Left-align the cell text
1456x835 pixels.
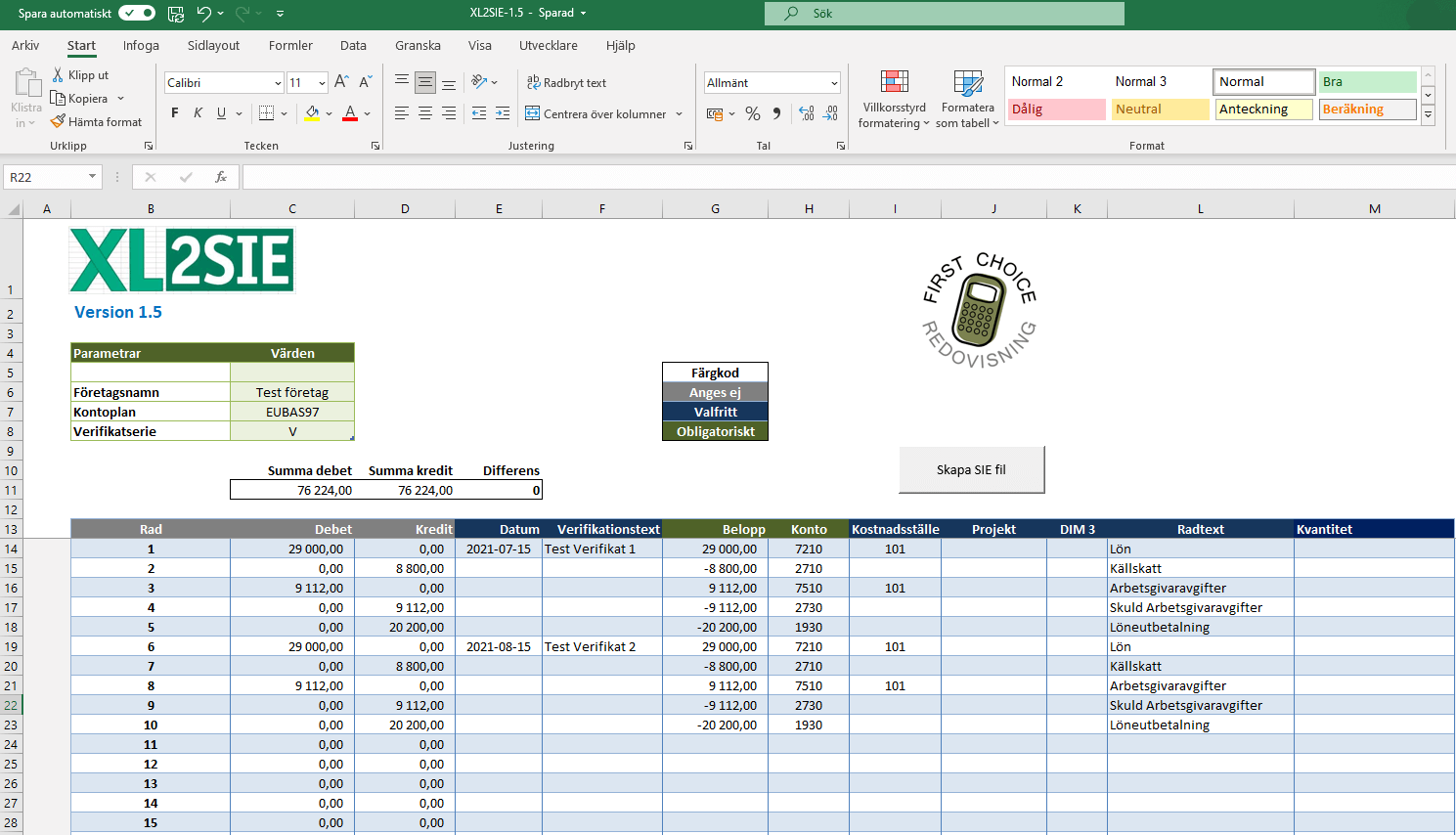[402, 113]
